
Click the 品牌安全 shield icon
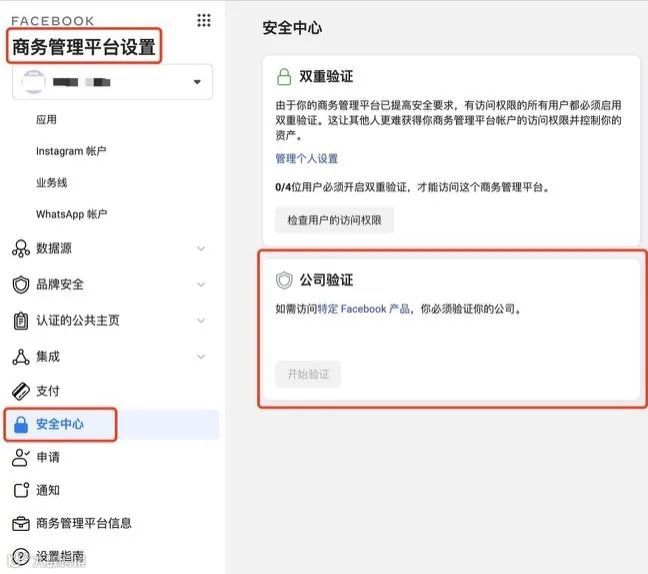pyautogui.click(x=21, y=285)
